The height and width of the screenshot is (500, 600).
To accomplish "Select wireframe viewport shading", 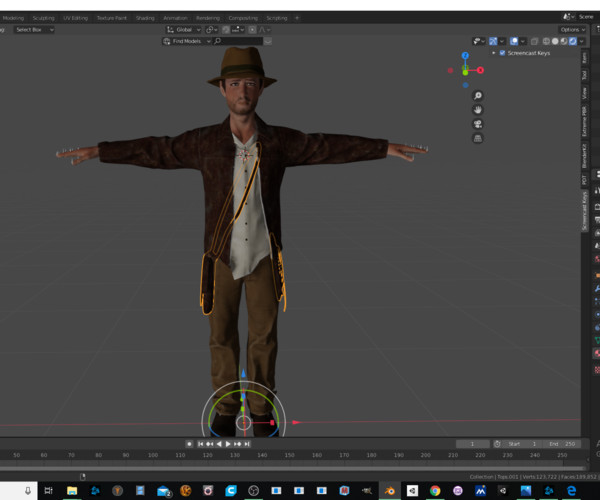I will pos(546,41).
